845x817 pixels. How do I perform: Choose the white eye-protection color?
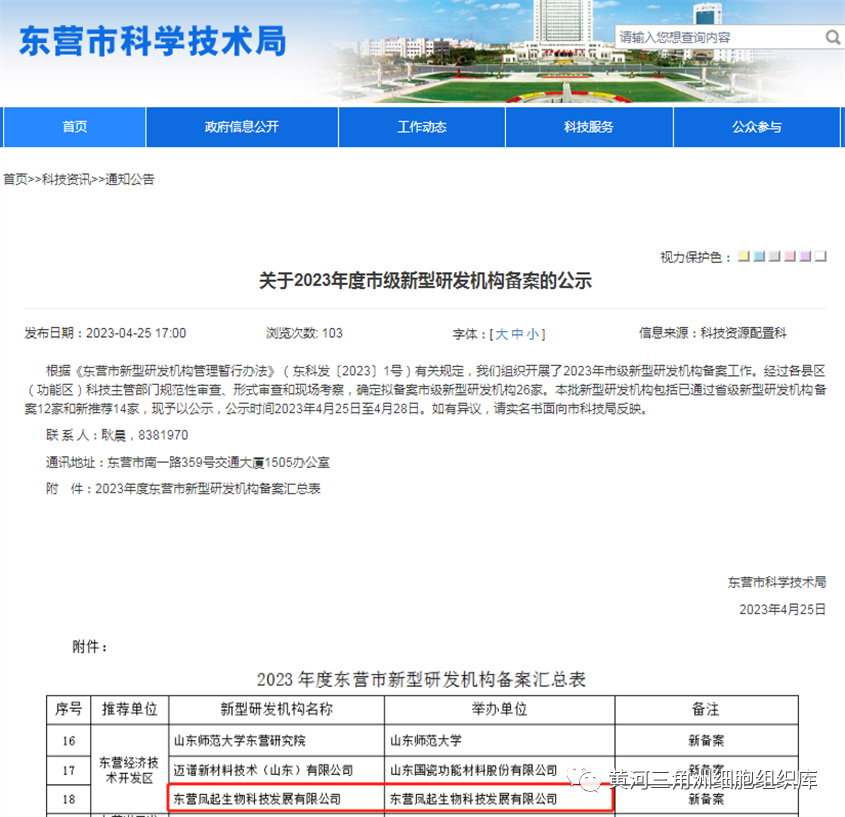click(821, 256)
